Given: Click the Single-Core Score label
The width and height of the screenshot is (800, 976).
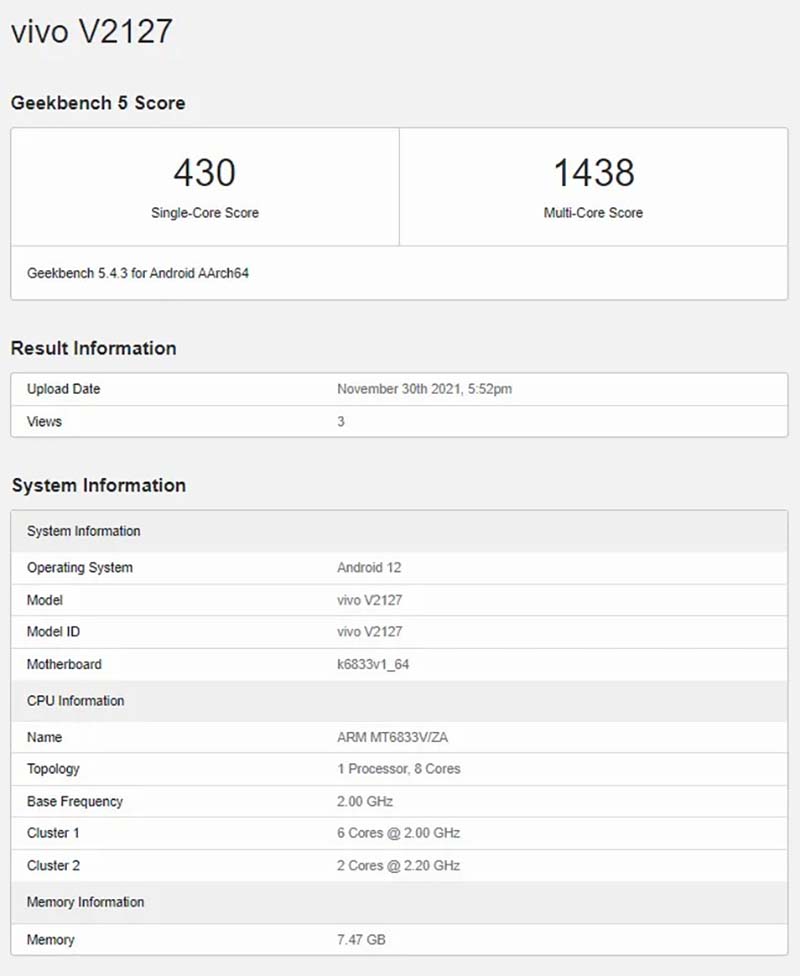Looking at the screenshot, I should click(205, 213).
